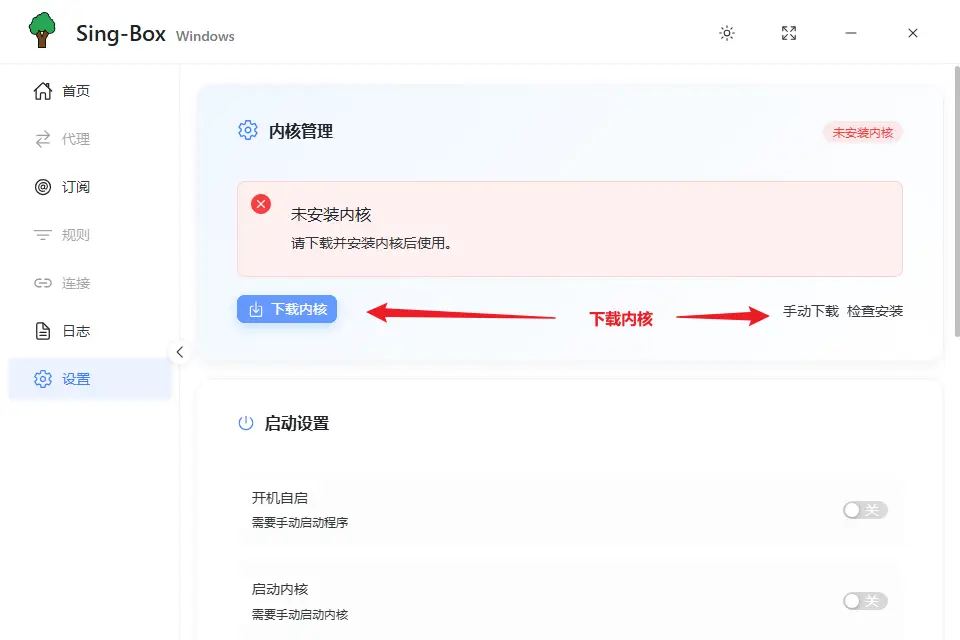Click the sun theme toggle icon
Image resolution: width=960 pixels, height=640 pixels.
coord(727,33)
